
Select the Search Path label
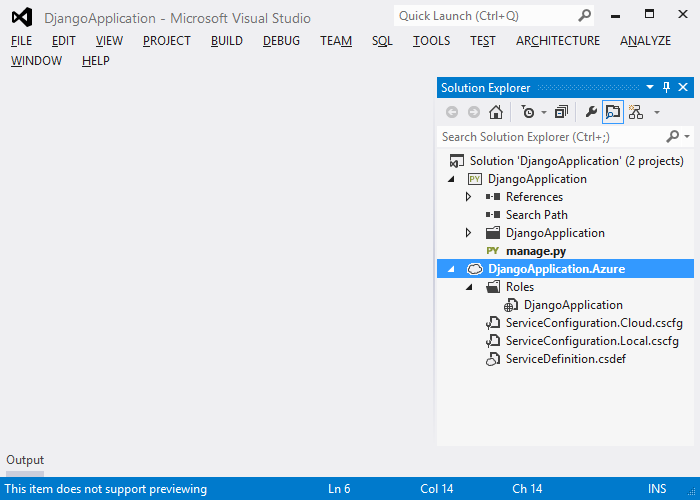tap(537, 215)
